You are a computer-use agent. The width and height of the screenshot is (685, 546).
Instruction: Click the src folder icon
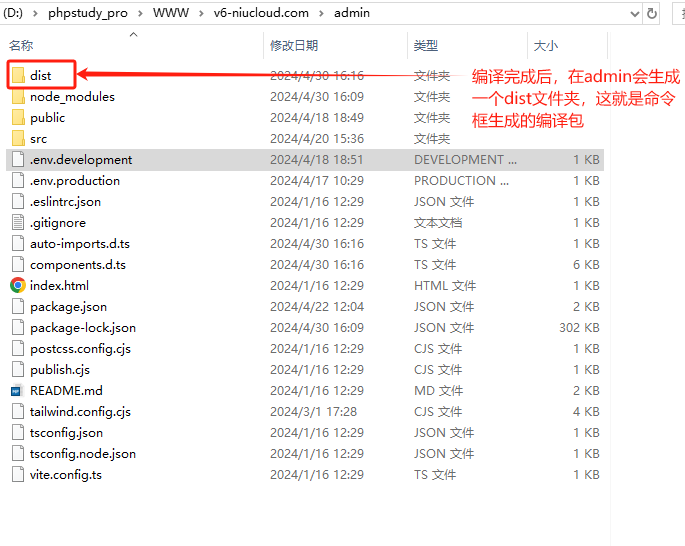(18, 139)
